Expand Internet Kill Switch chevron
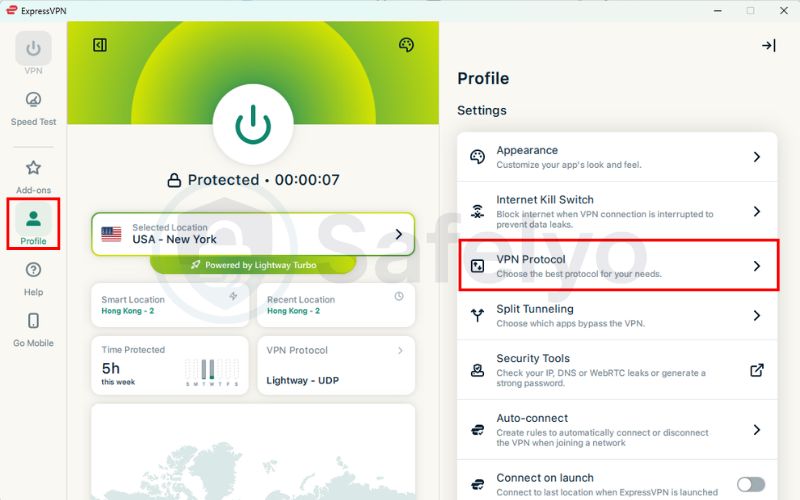Screen dimensions: 800x500 click(x=757, y=211)
